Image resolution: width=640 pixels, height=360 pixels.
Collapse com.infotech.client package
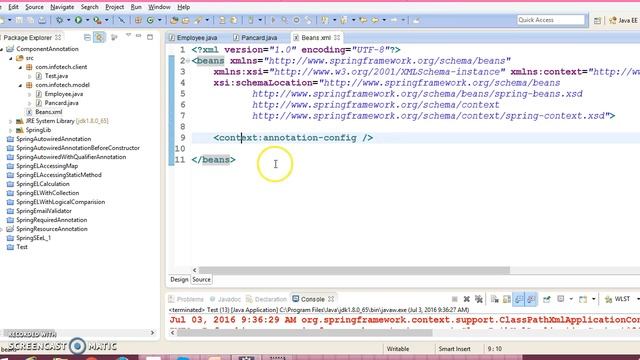20,67
